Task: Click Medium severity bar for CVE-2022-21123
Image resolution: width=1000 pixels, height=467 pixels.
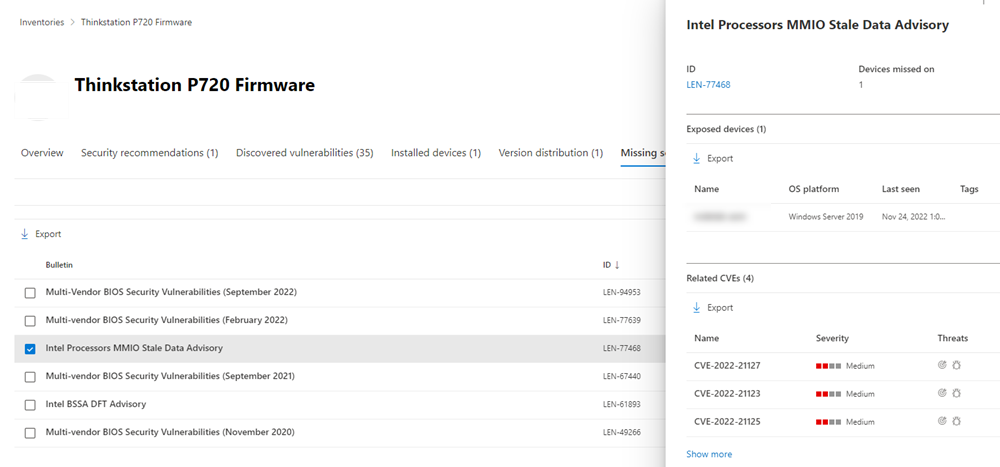Action: point(828,394)
